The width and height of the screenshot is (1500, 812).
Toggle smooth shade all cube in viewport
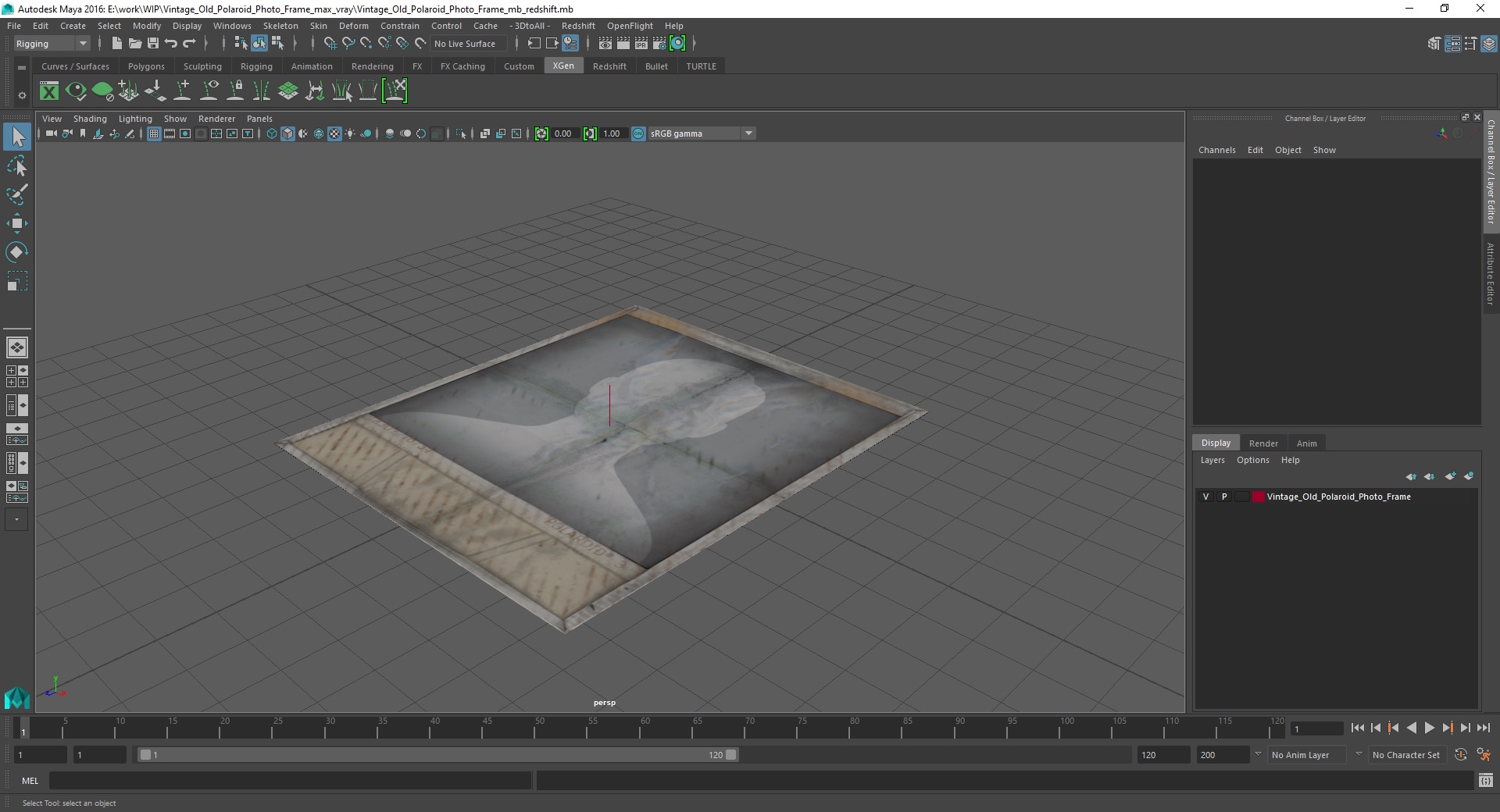tap(287, 134)
